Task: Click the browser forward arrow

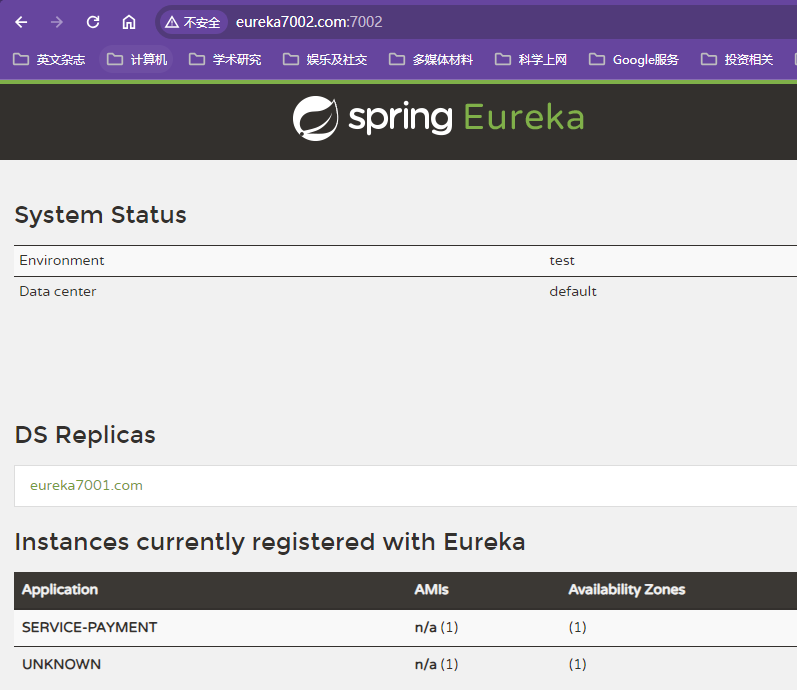Action: 57,22
